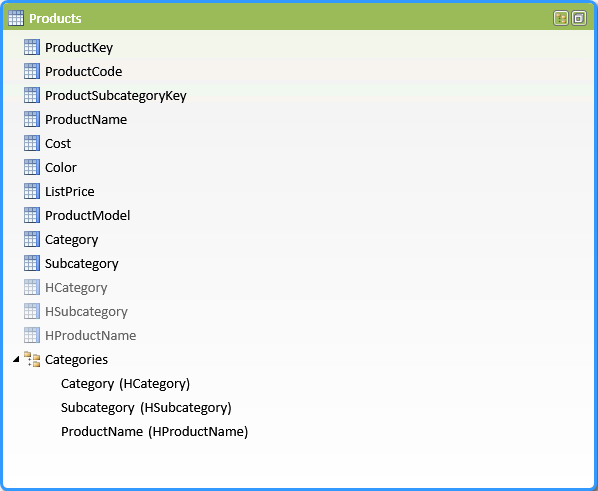Click the column icon beside Color
The height and width of the screenshot is (491, 598).
[x=32, y=167]
